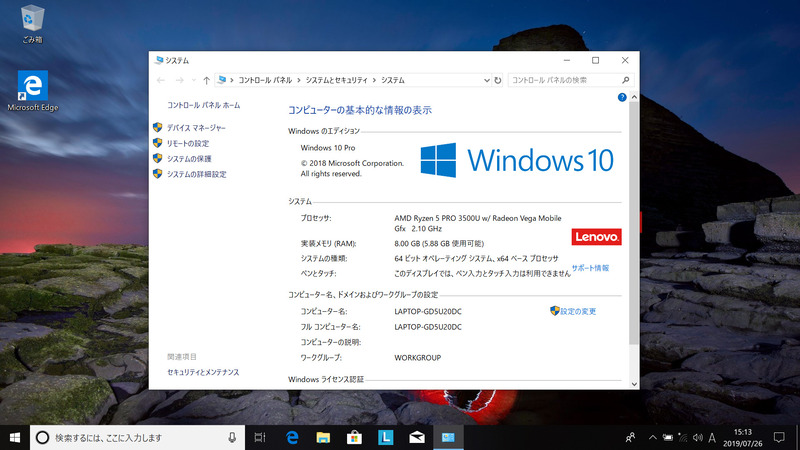Click the taskbar search box
Image resolution: width=800 pixels, height=450 pixels.
(x=138, y=437)
